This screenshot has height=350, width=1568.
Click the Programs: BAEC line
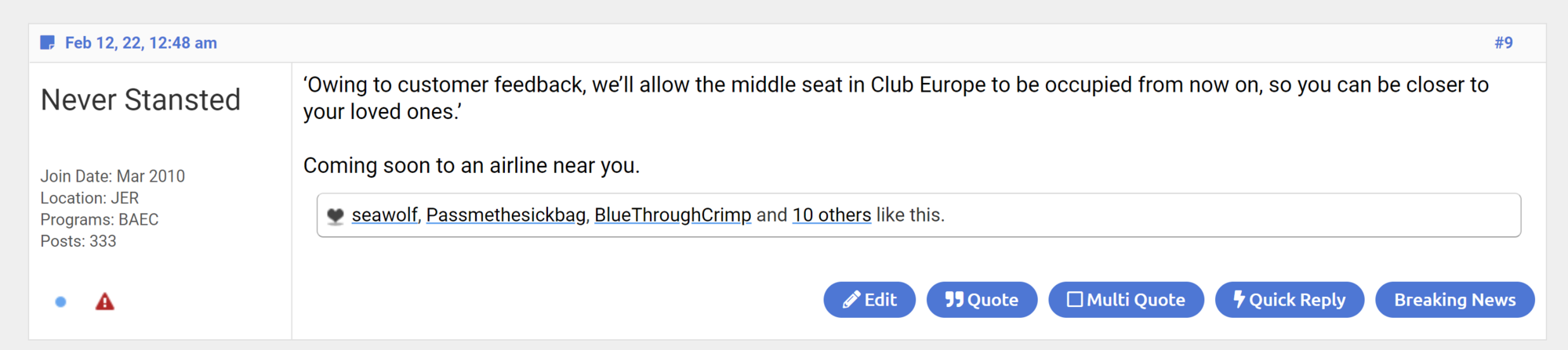click(x=100, y=219)
